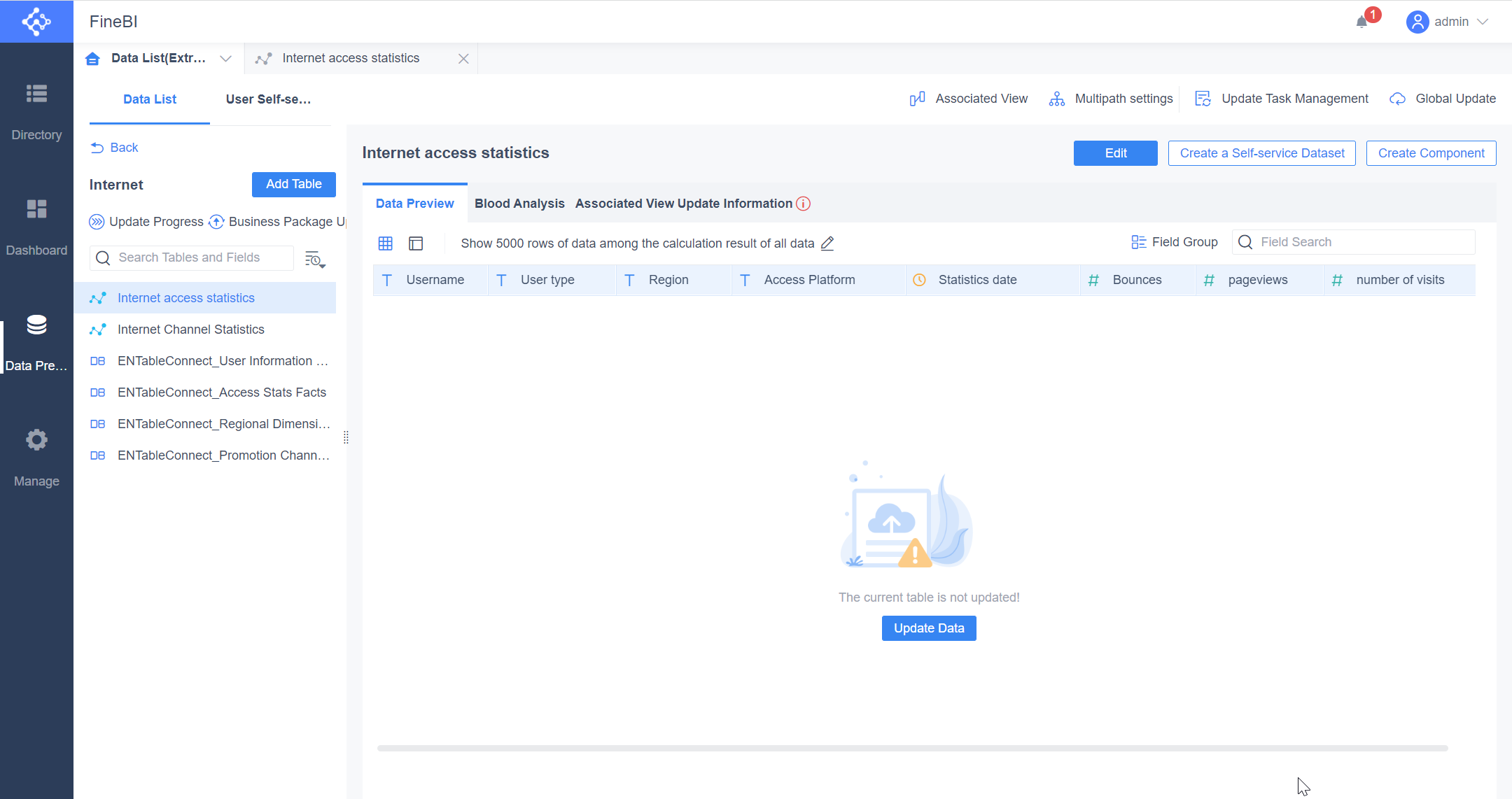Click the FineBI logo icon
The image size is (1512, 799).
pyautogui.click(x=36, y=22)
